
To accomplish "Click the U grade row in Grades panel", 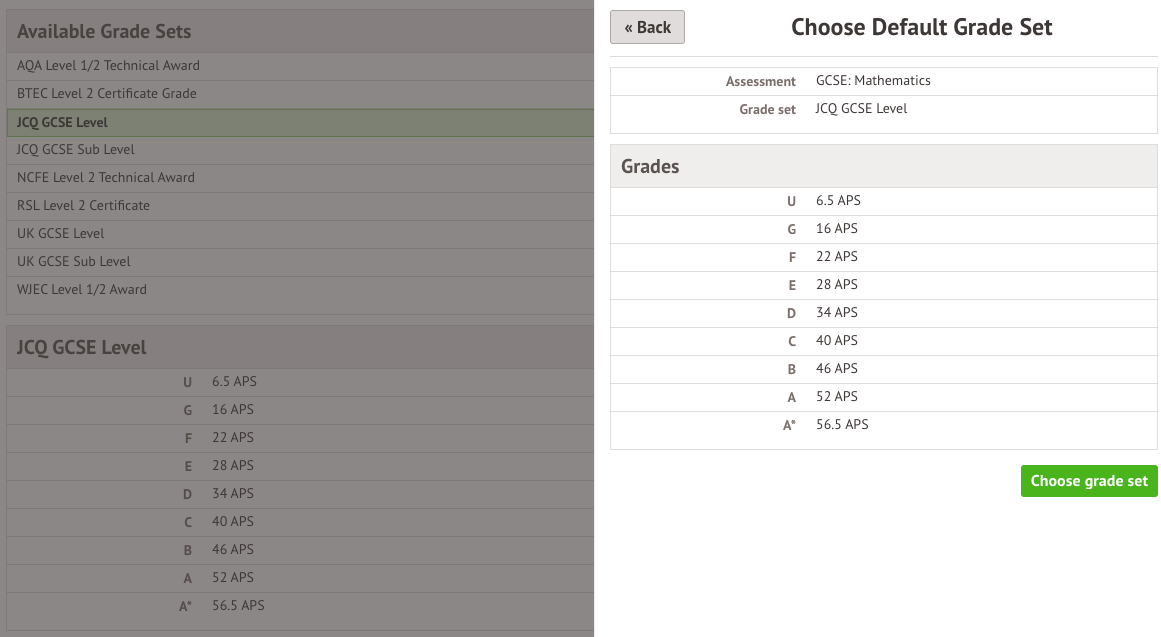I will pyautogui.click(x=883, y=201).
